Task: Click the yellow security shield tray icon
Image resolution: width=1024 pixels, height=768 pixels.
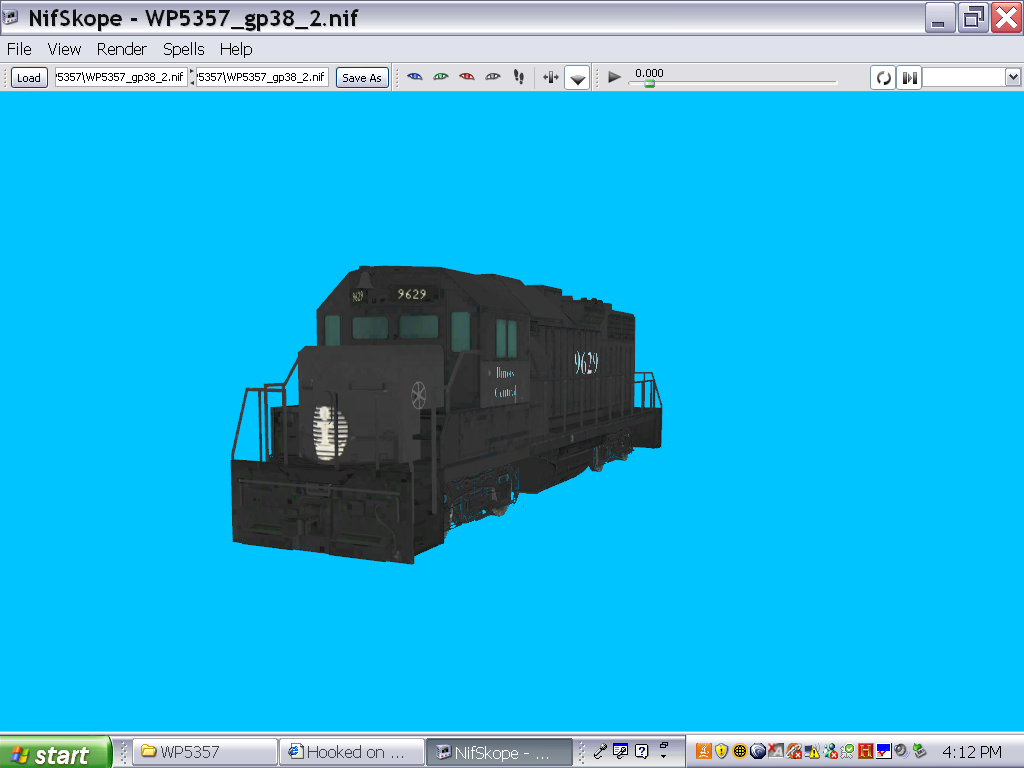Action: [721, 751]
